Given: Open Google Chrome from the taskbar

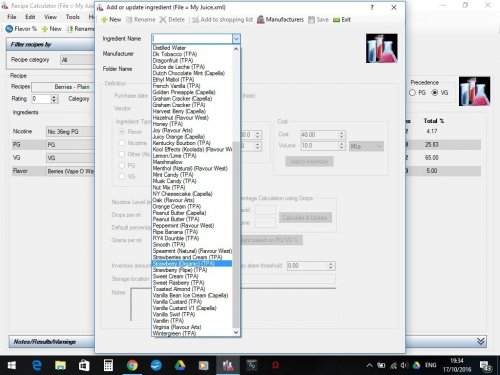Looking at the screenshot, I should [x=132, y=365].
